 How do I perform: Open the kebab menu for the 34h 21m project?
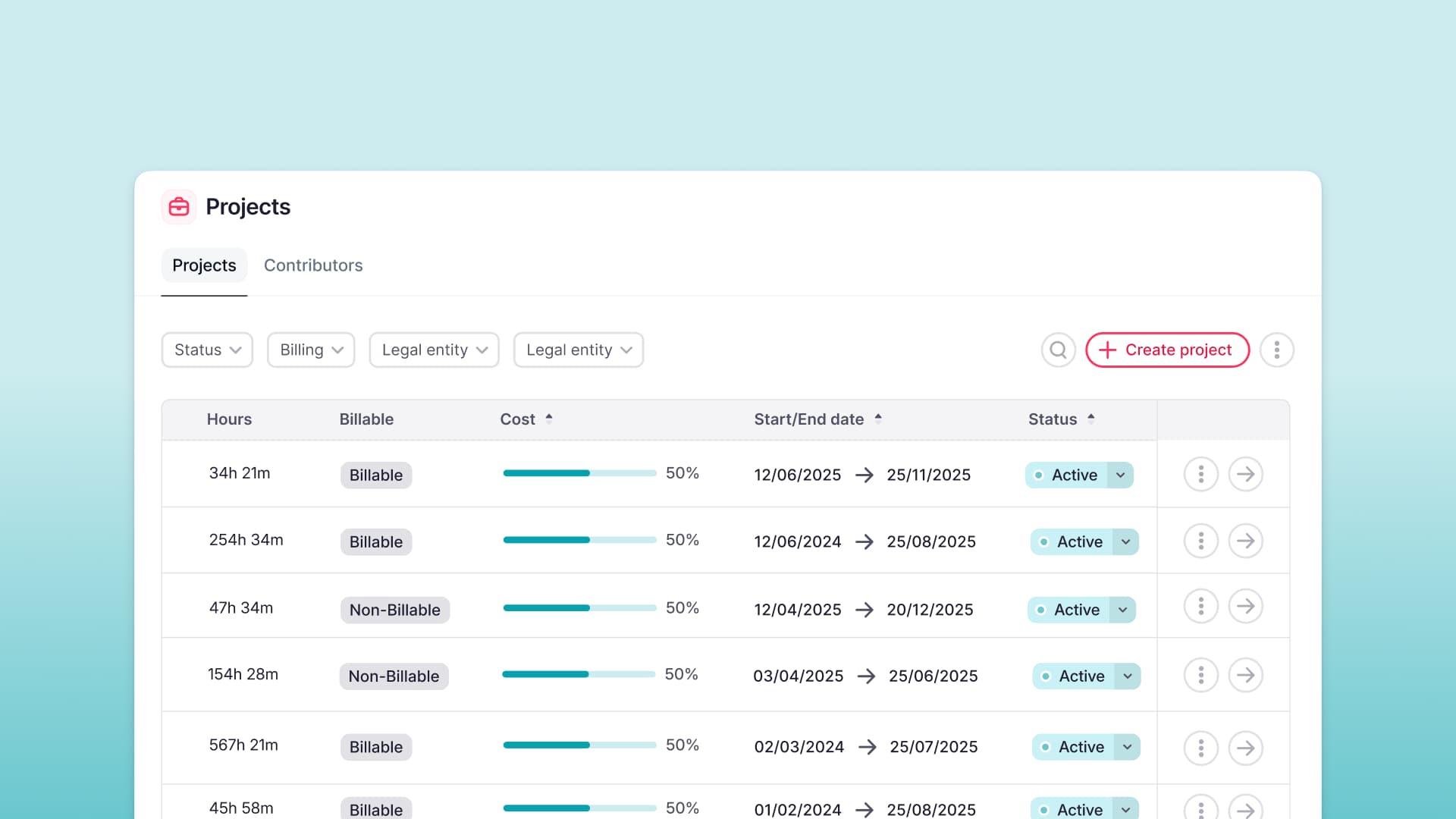(1200, 474)
